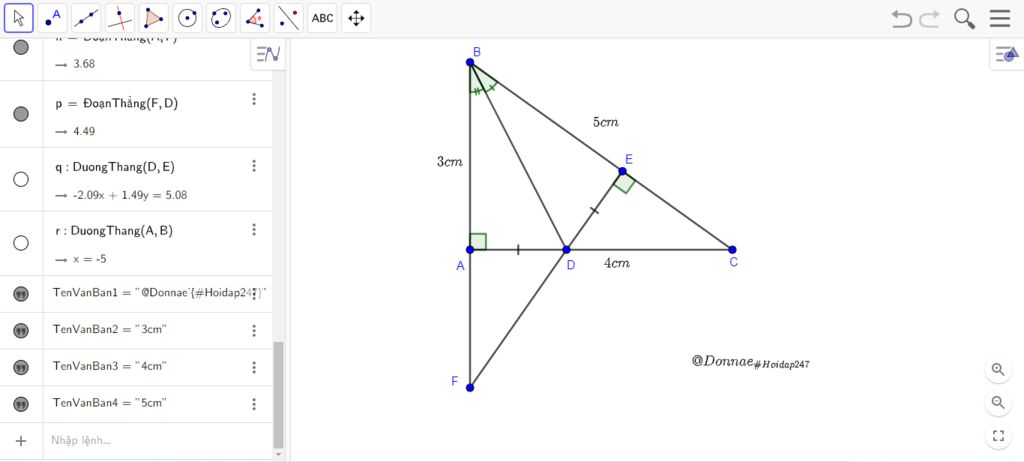Select the Point tool
Screen dimensions: 1024x462
(x=52, y=18)
